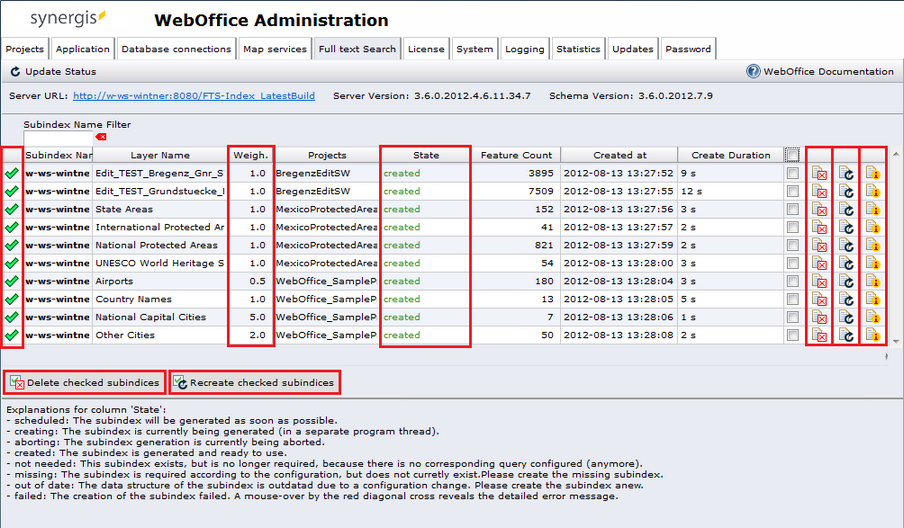This screenshot has height=528, width=904.
Task: Click table scrollbar up arrow
Action: point(896,153)
